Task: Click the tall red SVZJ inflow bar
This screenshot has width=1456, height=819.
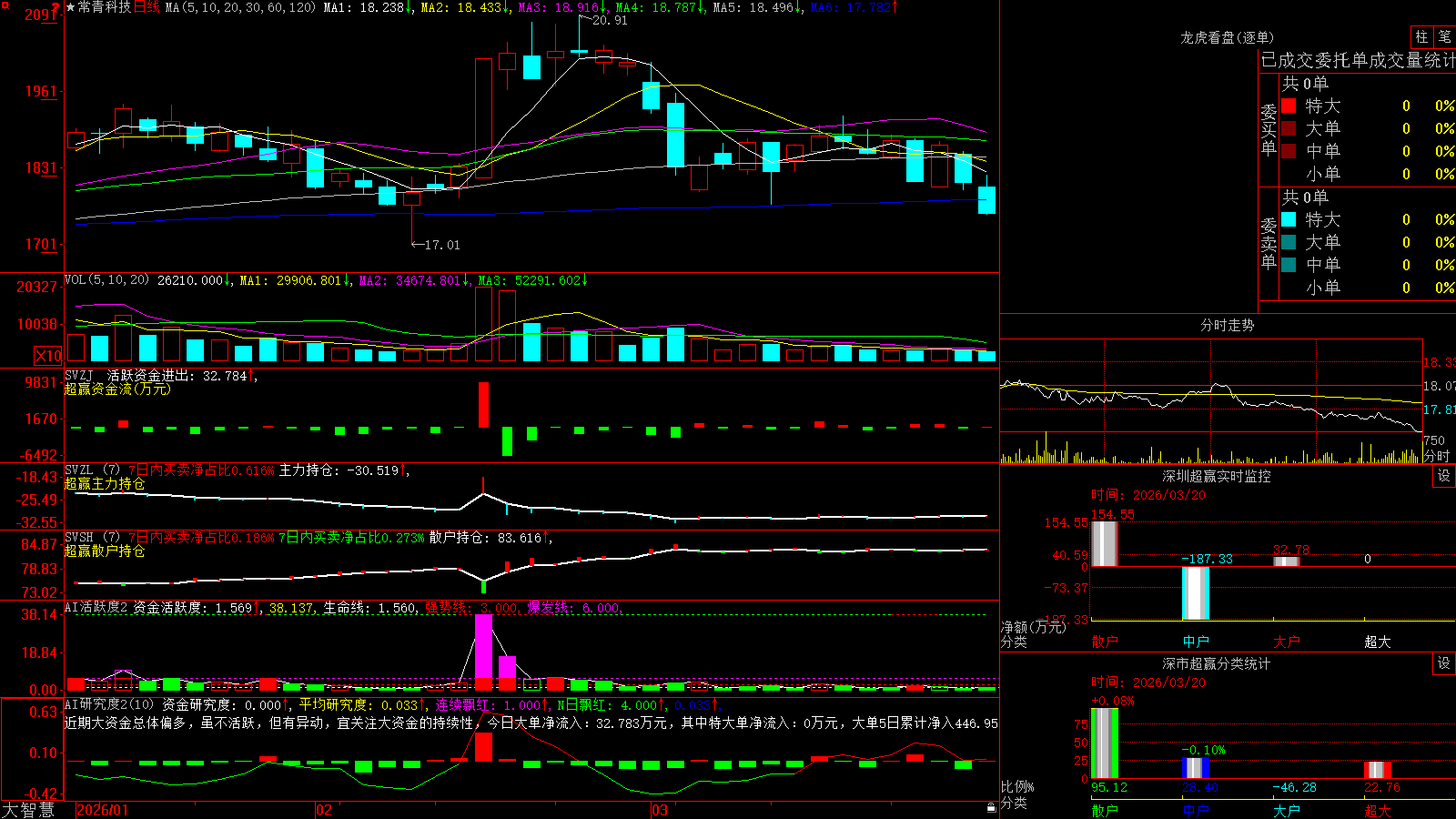Action: (483, 404)
